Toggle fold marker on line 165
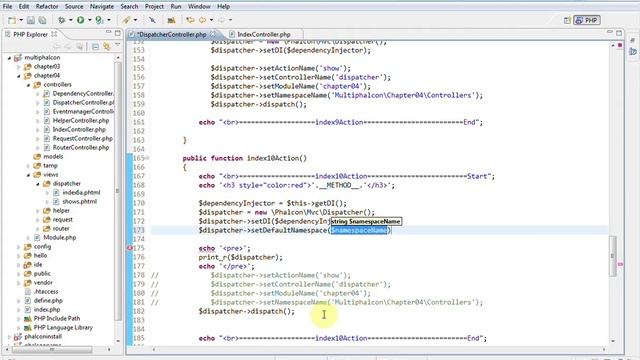The width and height of the screenshot is (640, 360). coord(147,158)
